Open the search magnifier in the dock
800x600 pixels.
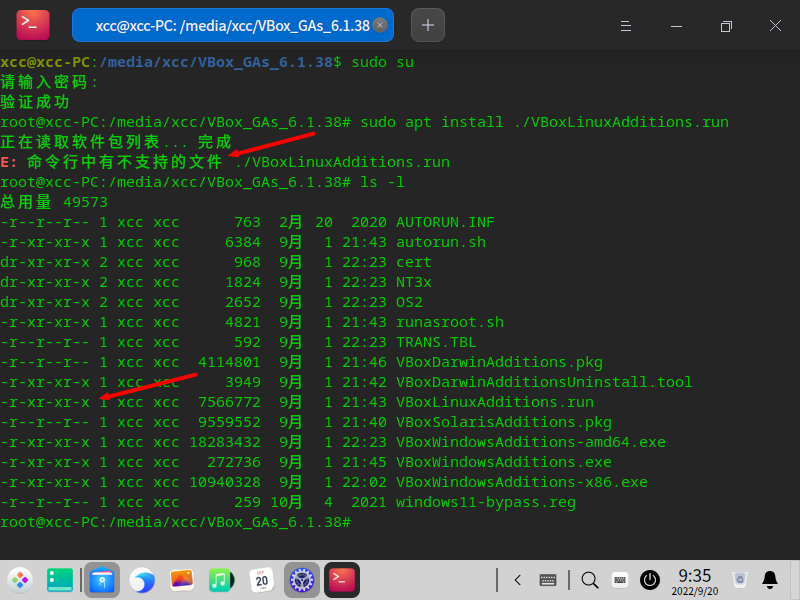click(589, 580)
